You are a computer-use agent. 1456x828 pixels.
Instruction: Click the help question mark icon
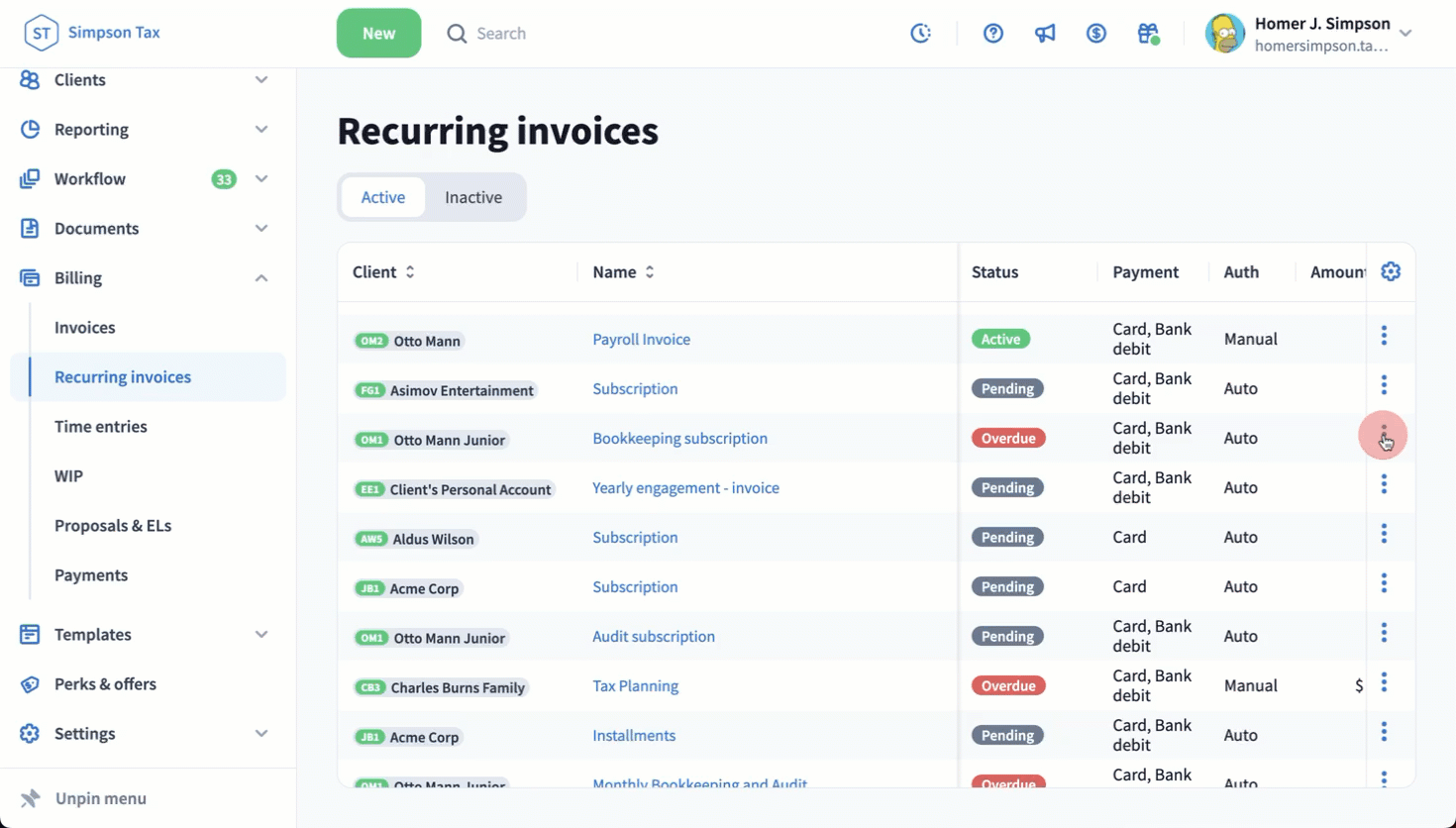[992, 33]
